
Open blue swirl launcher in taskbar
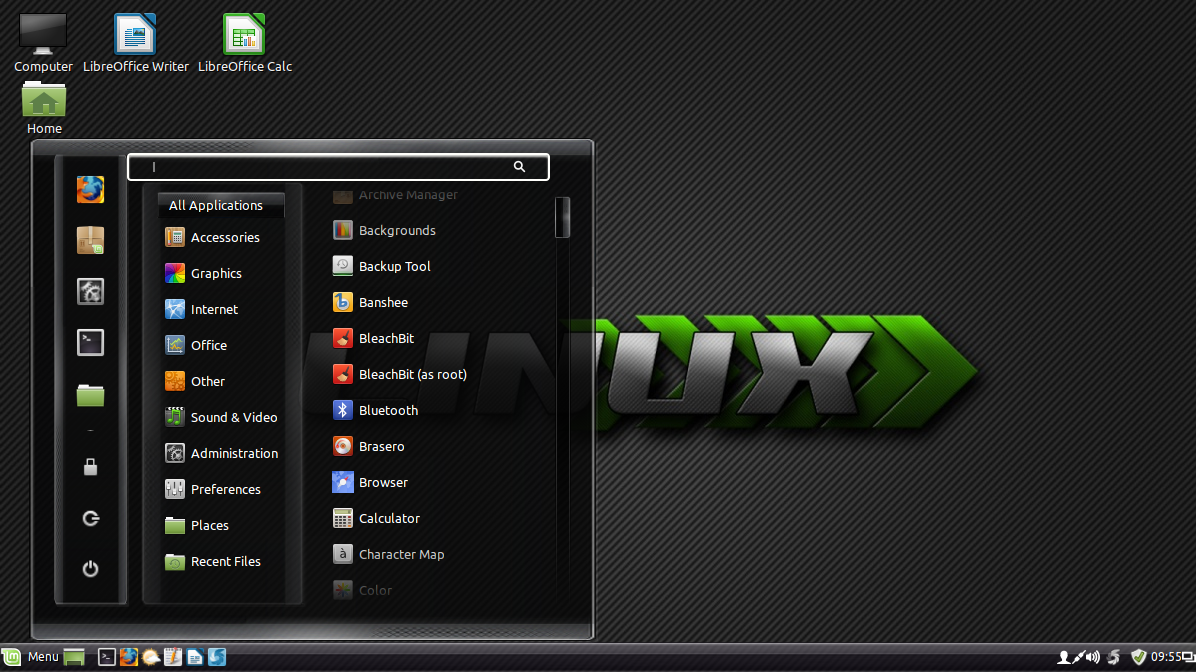tap(217, 657)
